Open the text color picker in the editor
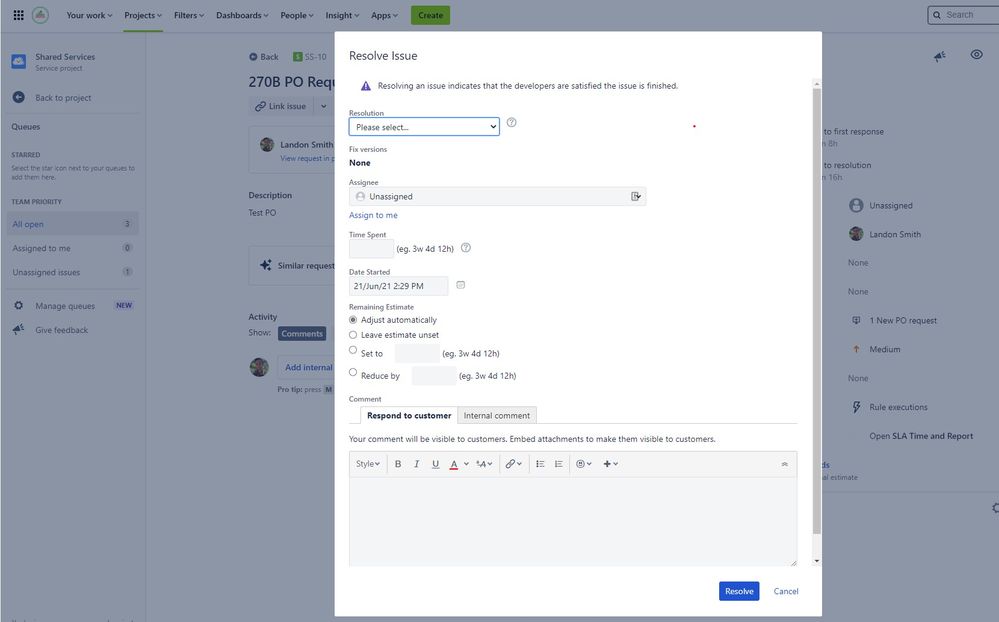The image size is (999, 622). coord(452,462)
